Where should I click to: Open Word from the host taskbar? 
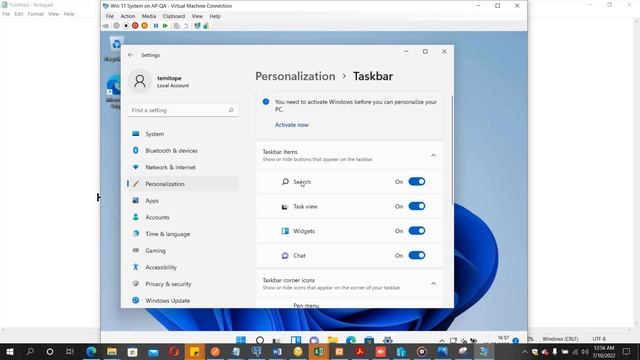coord(277,351)
